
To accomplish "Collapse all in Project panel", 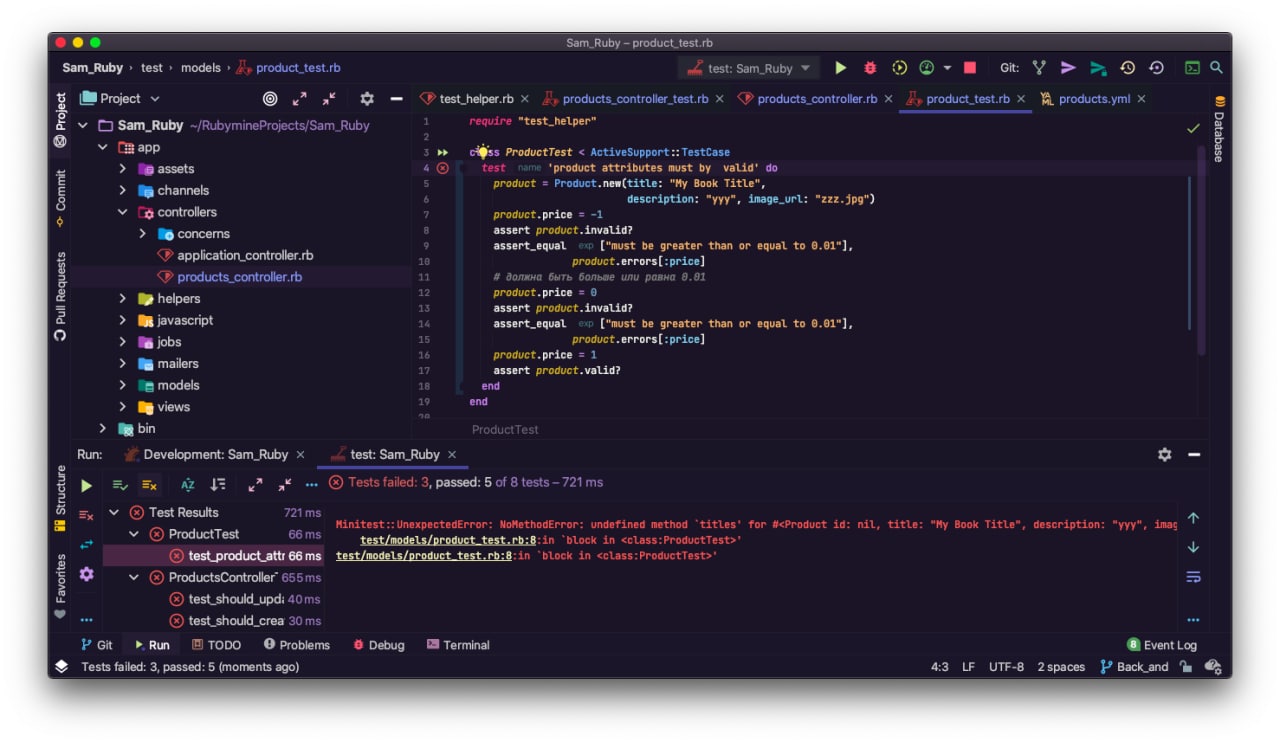I will pos(329,99).
